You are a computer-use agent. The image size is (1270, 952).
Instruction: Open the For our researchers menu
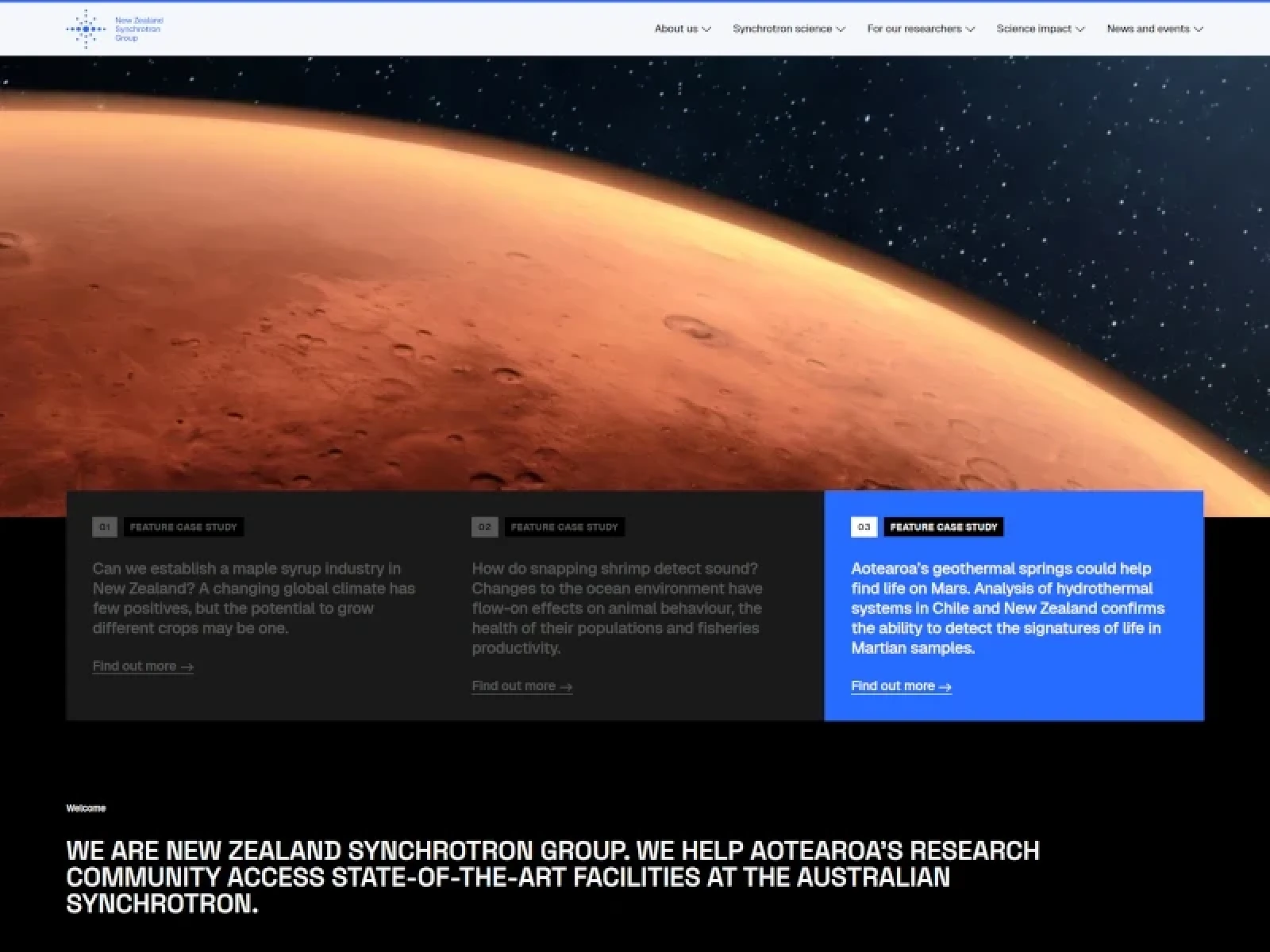pos(921,29)
